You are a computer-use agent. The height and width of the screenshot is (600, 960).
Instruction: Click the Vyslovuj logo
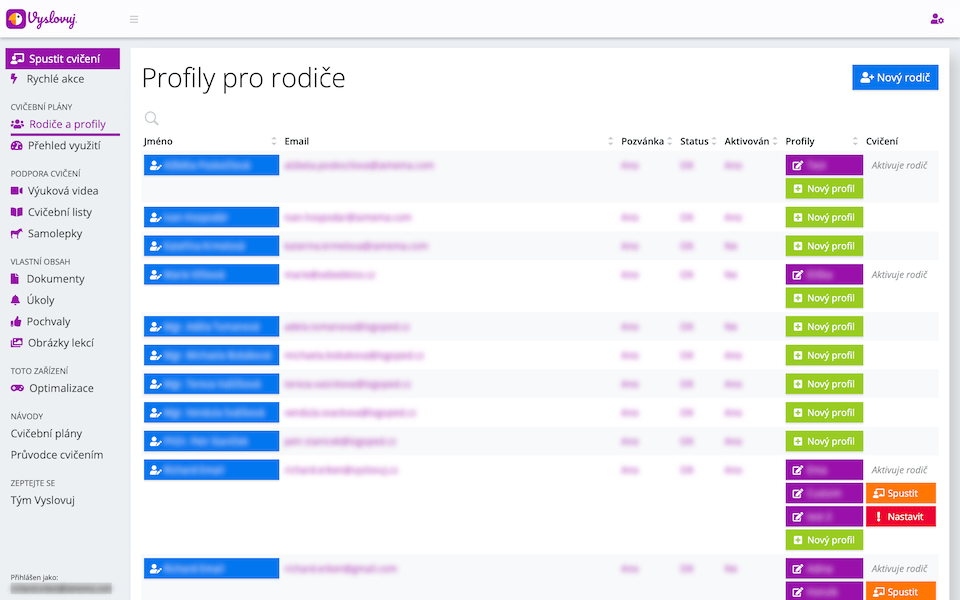pyautogui.click(x=41, y=19)
